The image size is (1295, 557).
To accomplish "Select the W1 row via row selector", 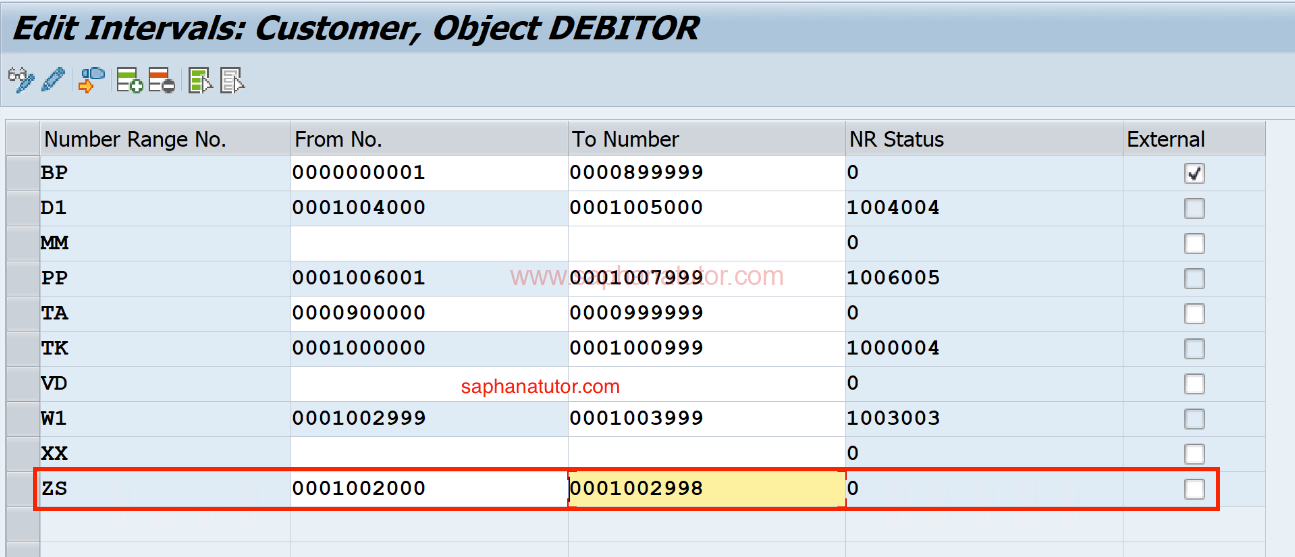I will tap(22, 418).
